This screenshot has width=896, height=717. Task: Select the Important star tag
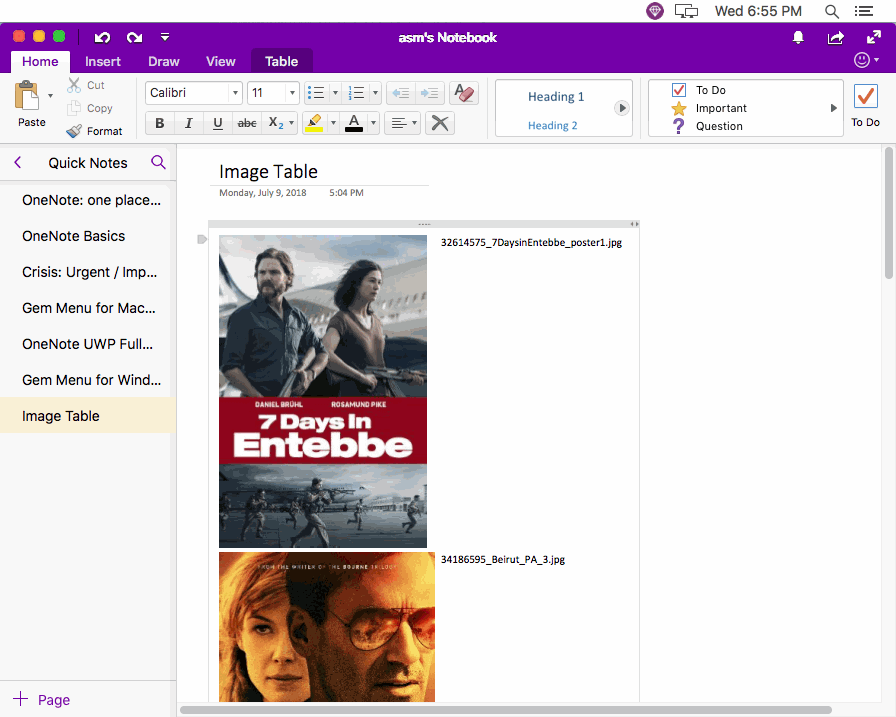coord(709,108)
